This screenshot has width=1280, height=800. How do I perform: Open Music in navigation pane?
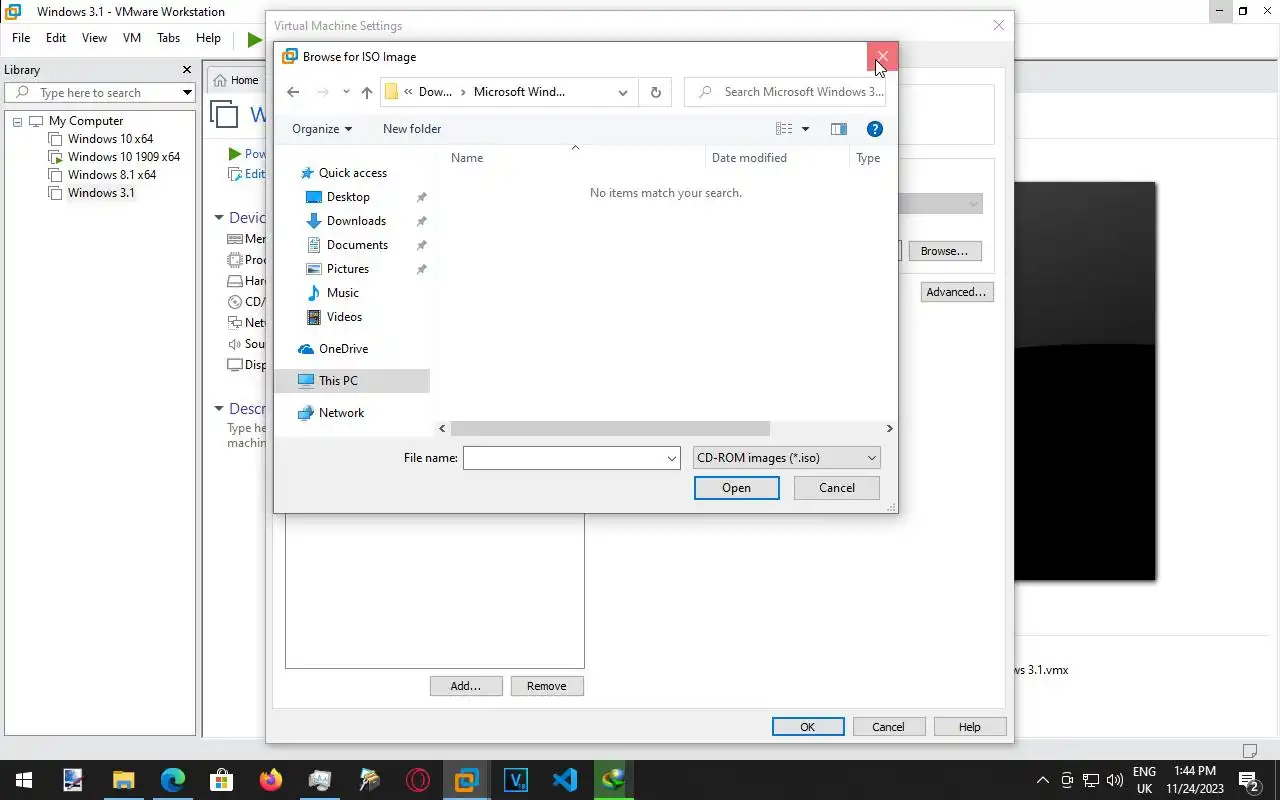[342, 293]
